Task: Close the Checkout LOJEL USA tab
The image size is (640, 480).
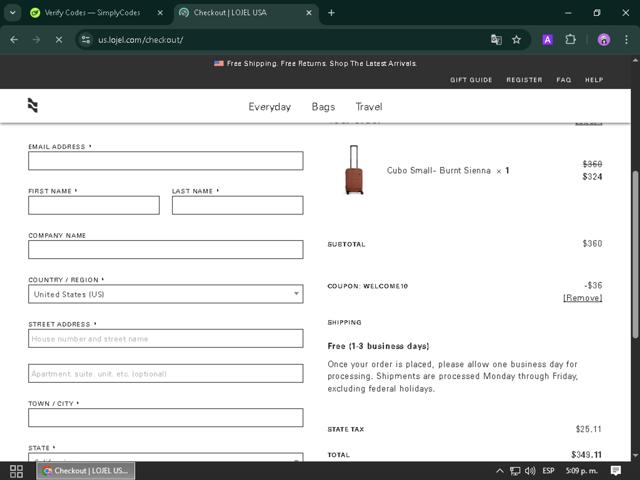Action: point(309,13)
